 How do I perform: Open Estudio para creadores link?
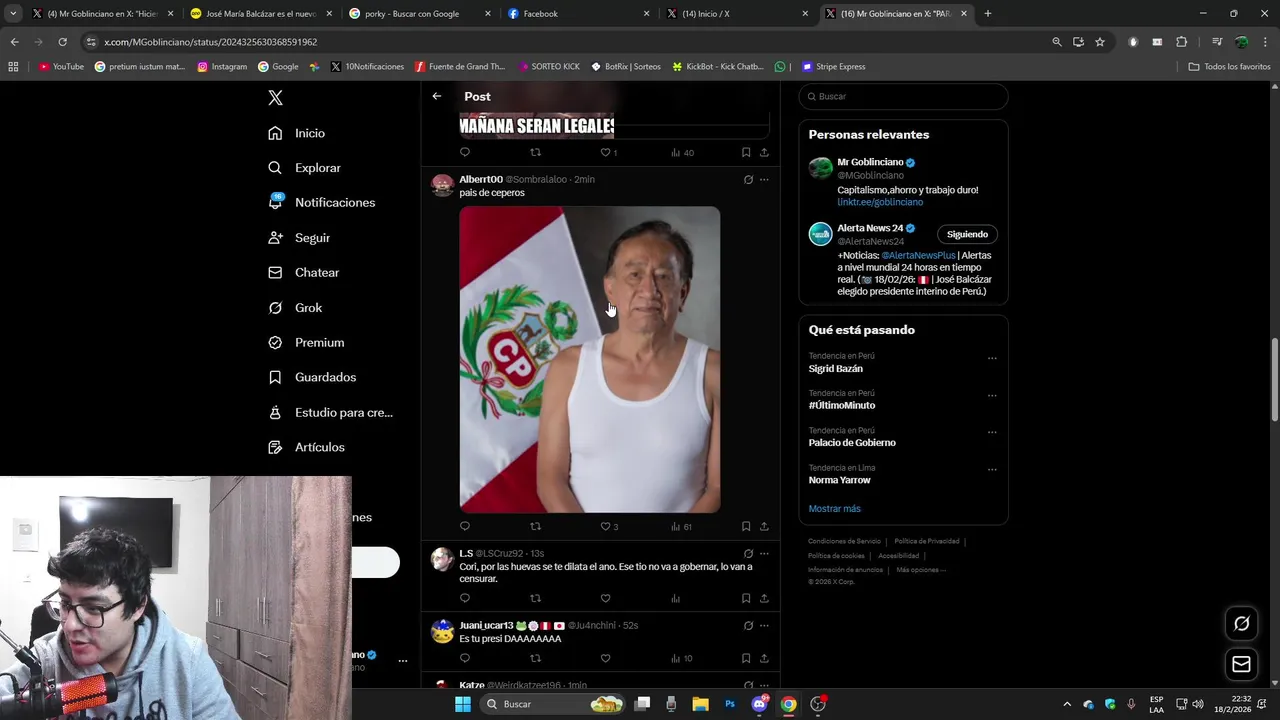click(331, 412)
